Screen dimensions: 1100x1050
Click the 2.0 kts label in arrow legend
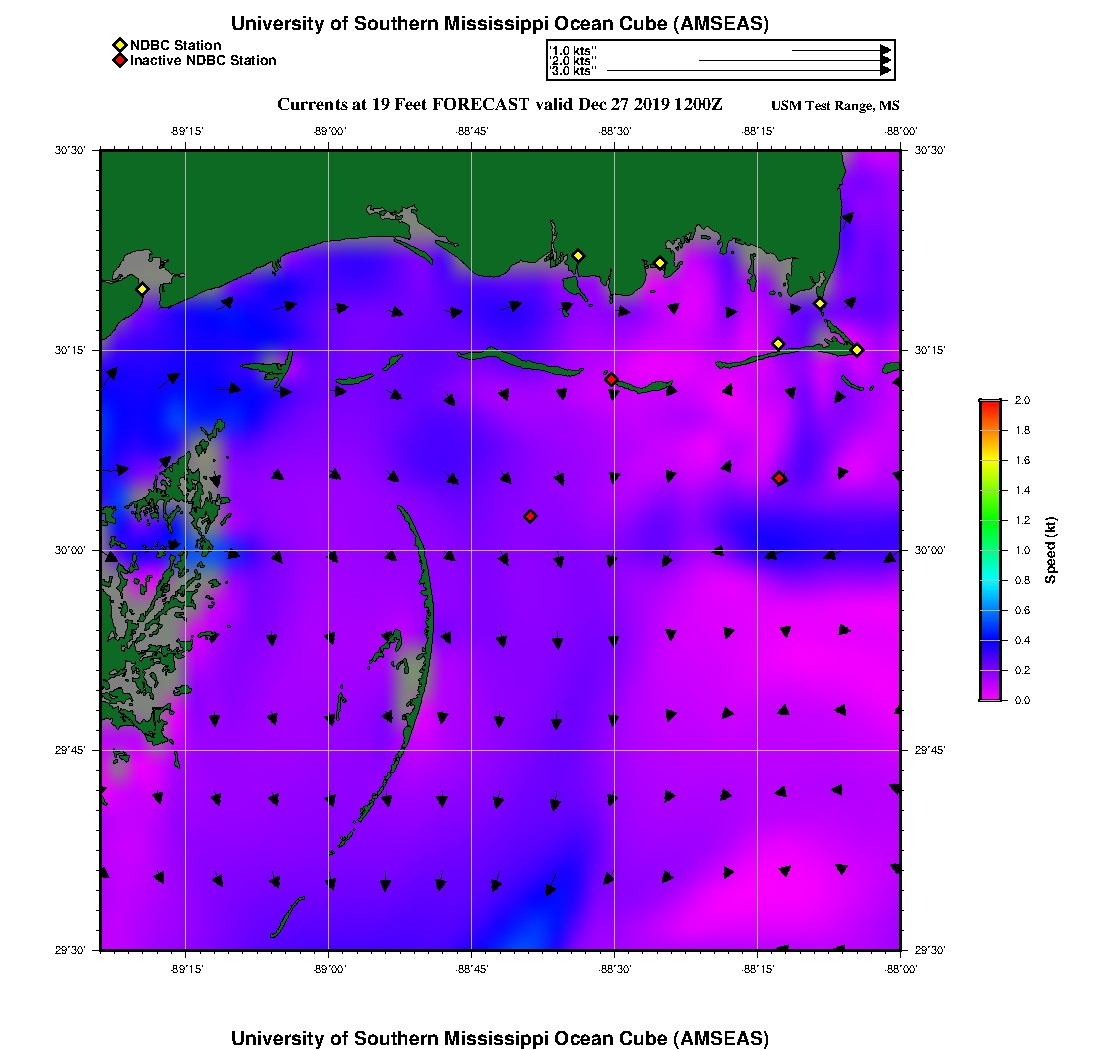[x=574, y=61]
